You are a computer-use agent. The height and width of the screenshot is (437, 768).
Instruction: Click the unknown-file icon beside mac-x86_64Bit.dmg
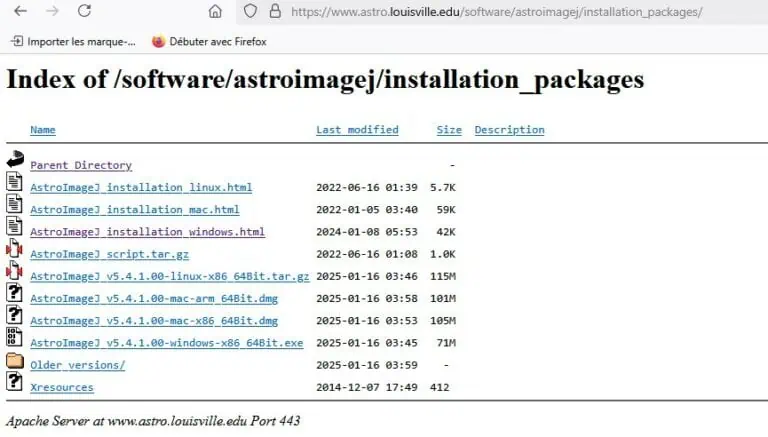(x=14, y=315)
